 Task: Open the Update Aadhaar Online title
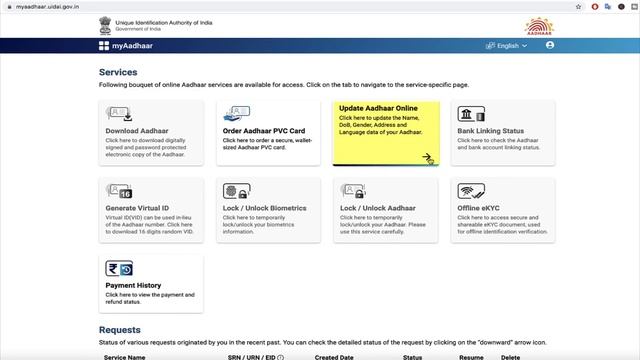tap(378, 108)
